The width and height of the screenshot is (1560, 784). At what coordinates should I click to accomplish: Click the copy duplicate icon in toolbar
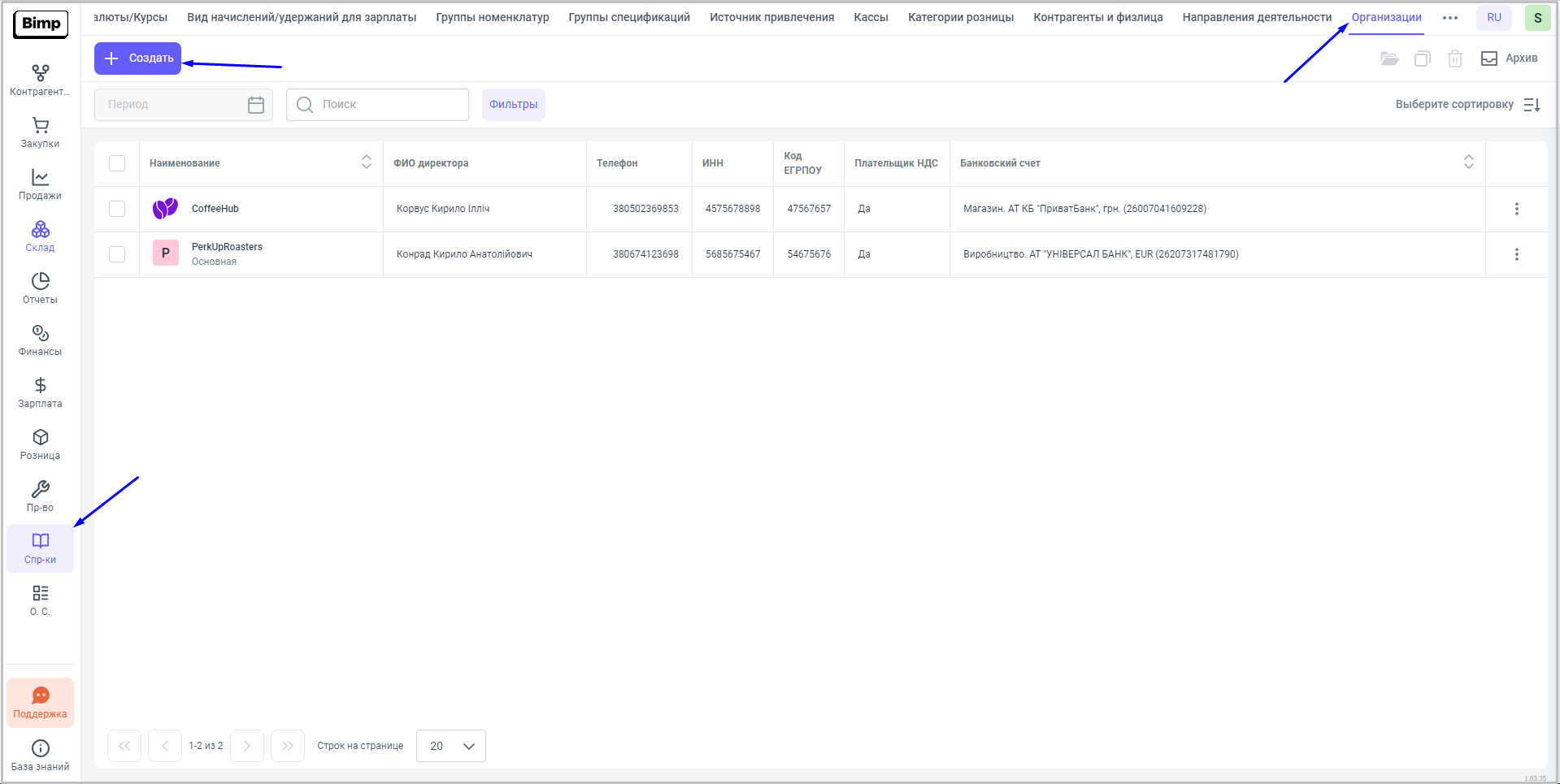(1422, 58)
